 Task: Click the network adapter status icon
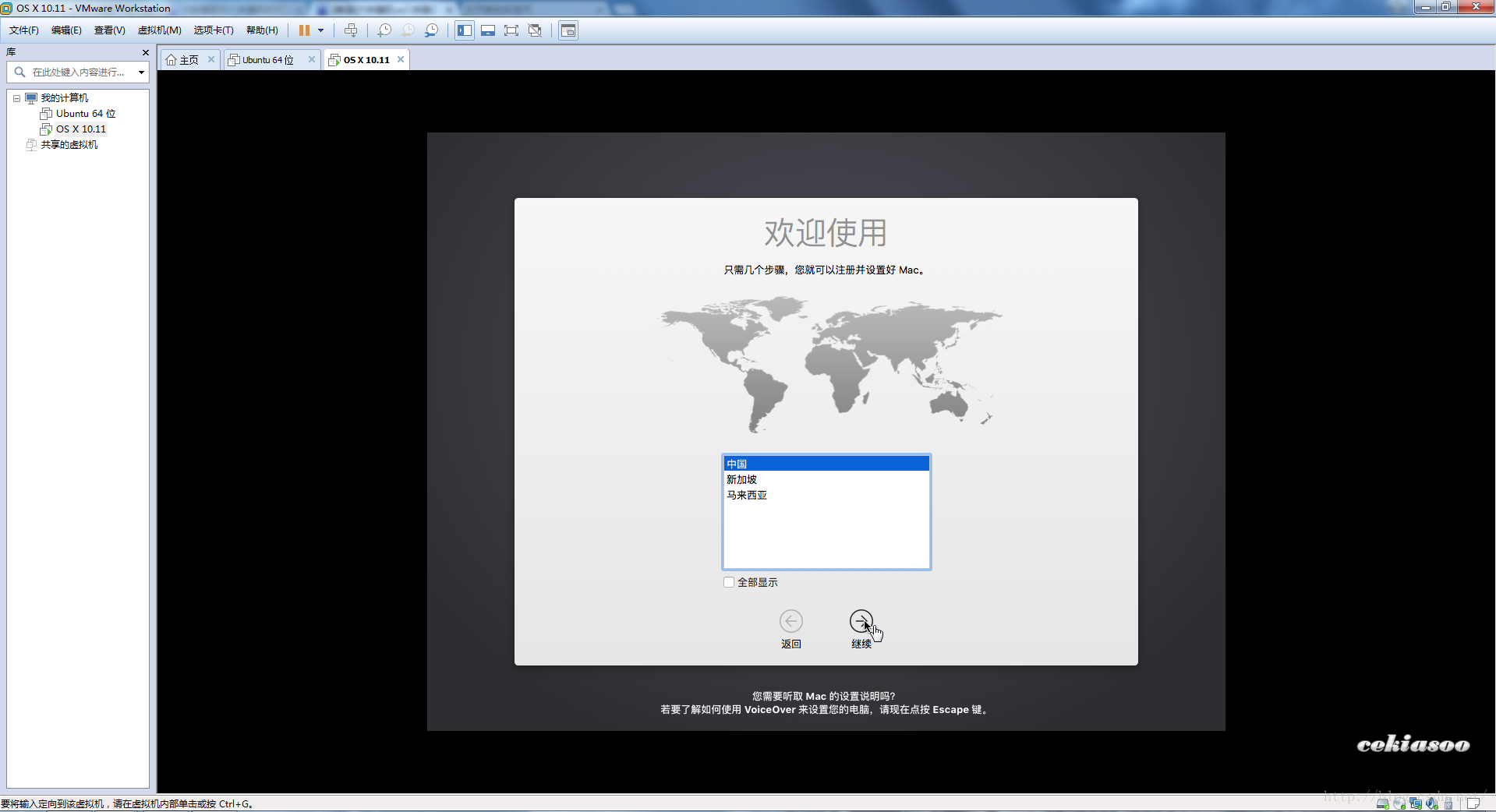(x=1416, y=803)
